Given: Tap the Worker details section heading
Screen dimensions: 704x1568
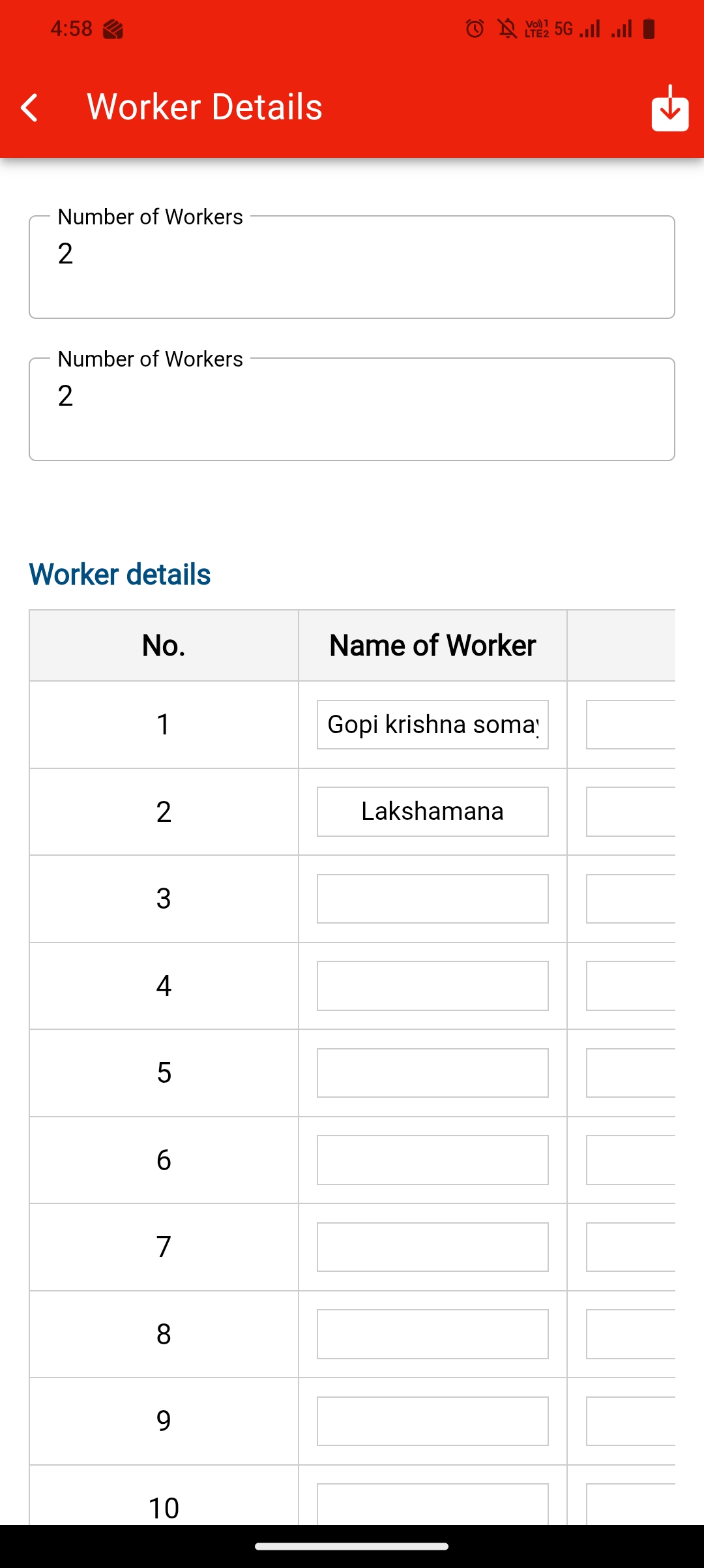Looking at the screenshot, I should [x=120, y=575].
